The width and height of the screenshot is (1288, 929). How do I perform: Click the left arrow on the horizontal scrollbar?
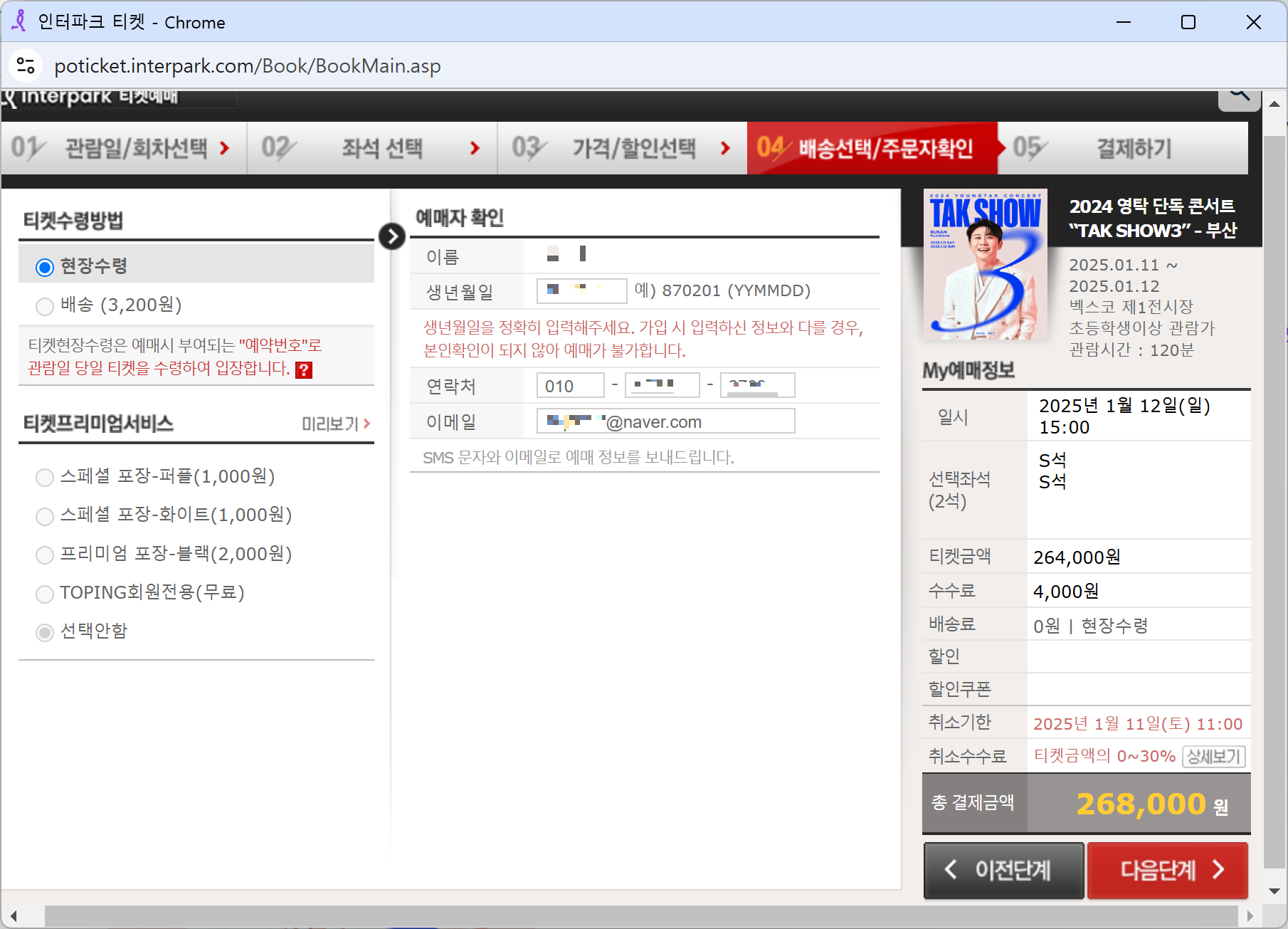click(x=13, y=915)
